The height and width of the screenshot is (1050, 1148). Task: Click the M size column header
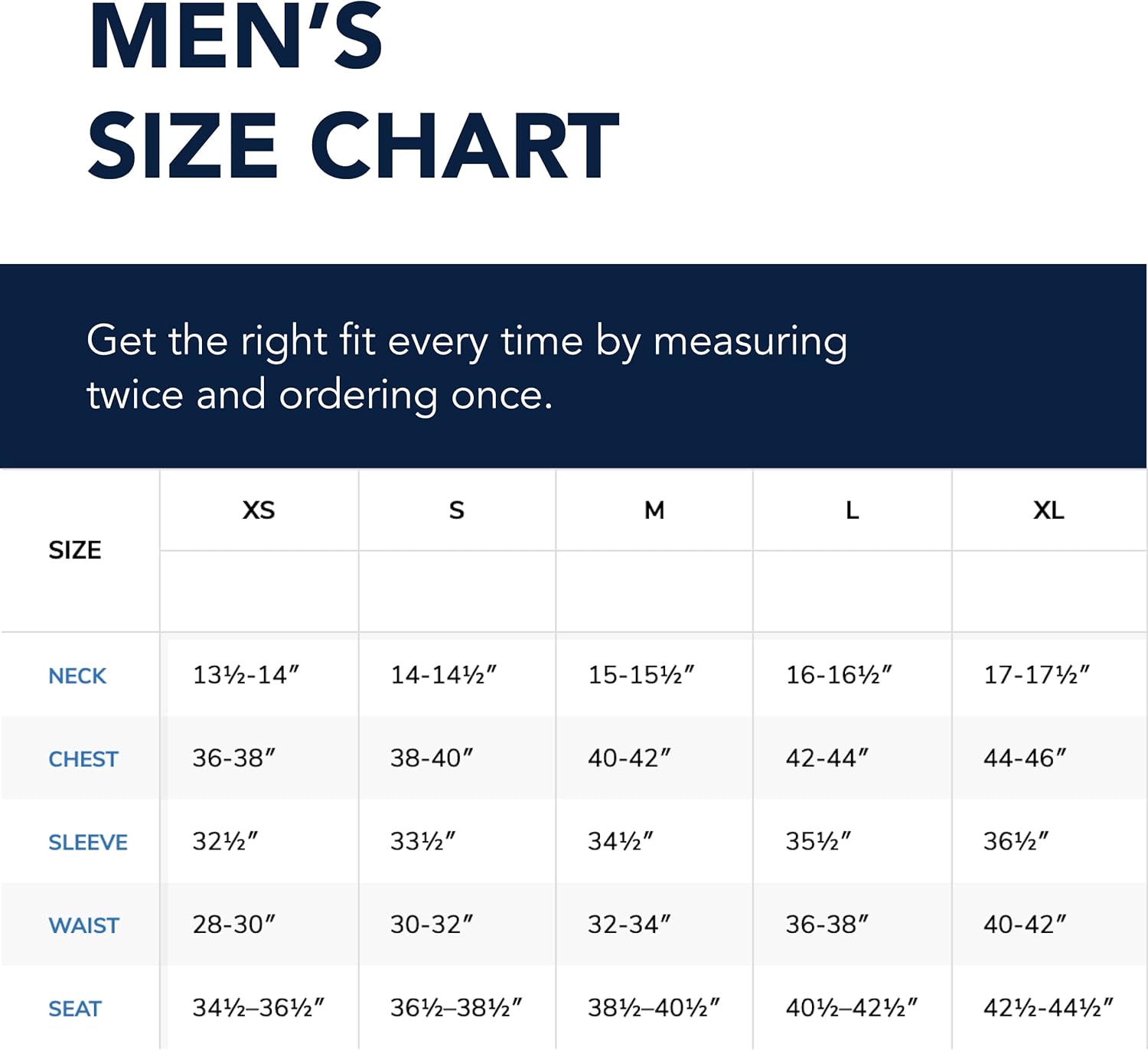click(x=654, y=510)
